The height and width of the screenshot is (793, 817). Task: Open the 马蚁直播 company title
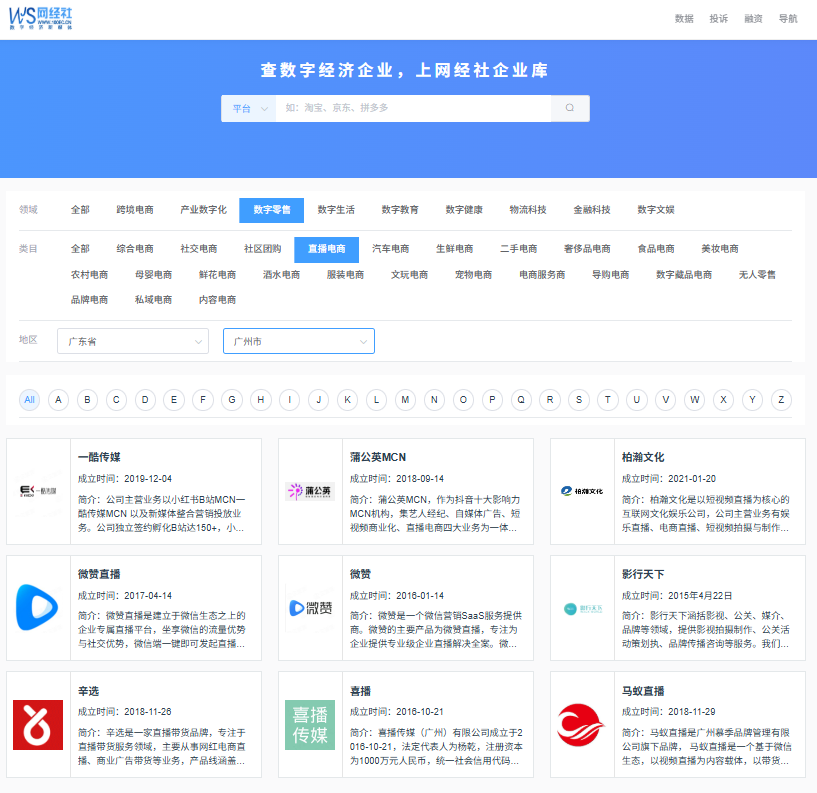[x=643, y=691]
